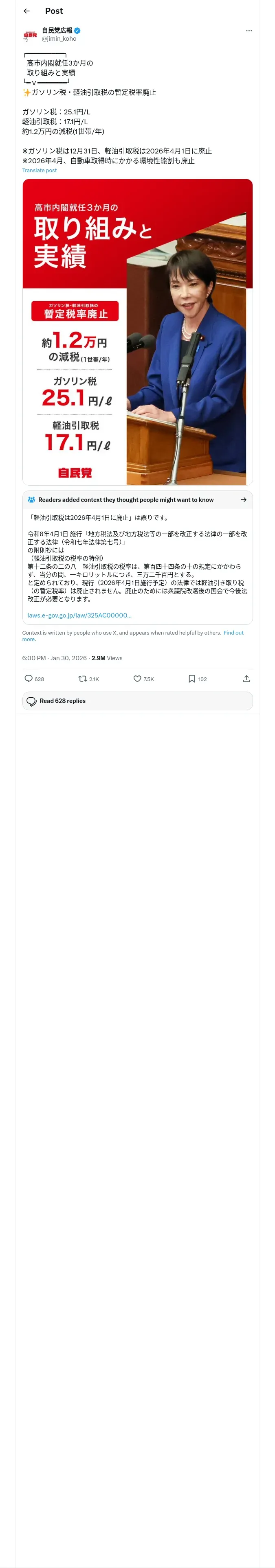This screenshot has width=275, height=1568.
Task: Click the Find out more link
Action: (x=233, y=633)
